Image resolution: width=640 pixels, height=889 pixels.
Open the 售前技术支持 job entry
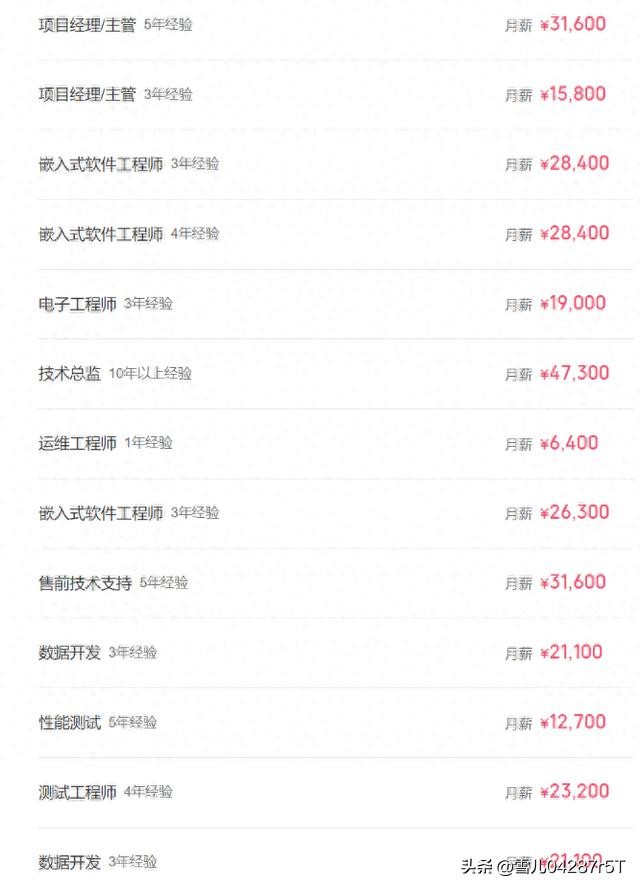tap(85, 583)
